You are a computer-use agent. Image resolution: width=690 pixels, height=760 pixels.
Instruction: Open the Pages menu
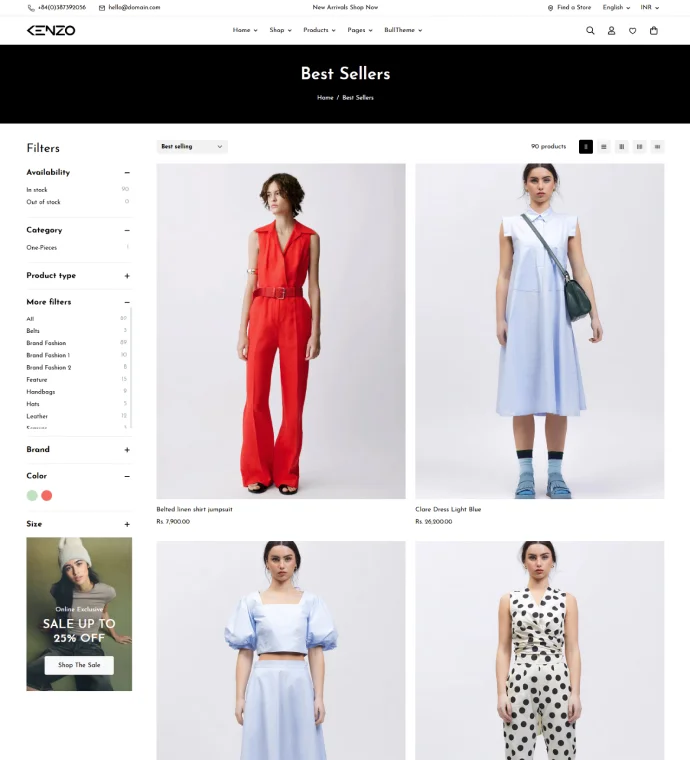[360, 30]
